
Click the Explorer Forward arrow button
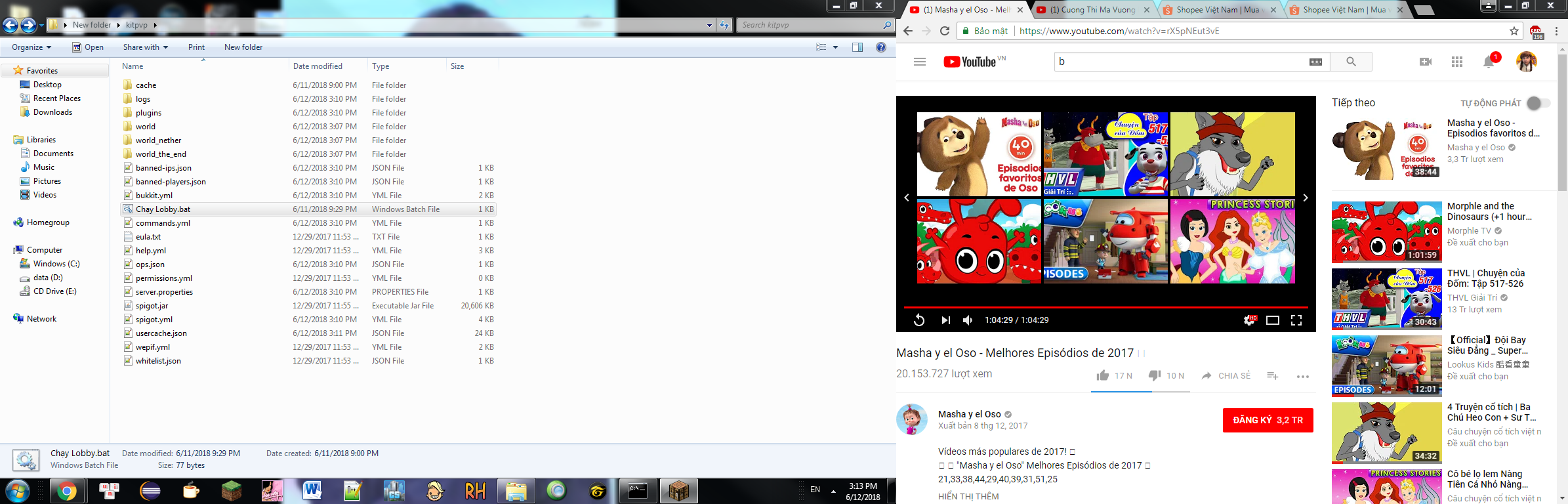[28, 25]
